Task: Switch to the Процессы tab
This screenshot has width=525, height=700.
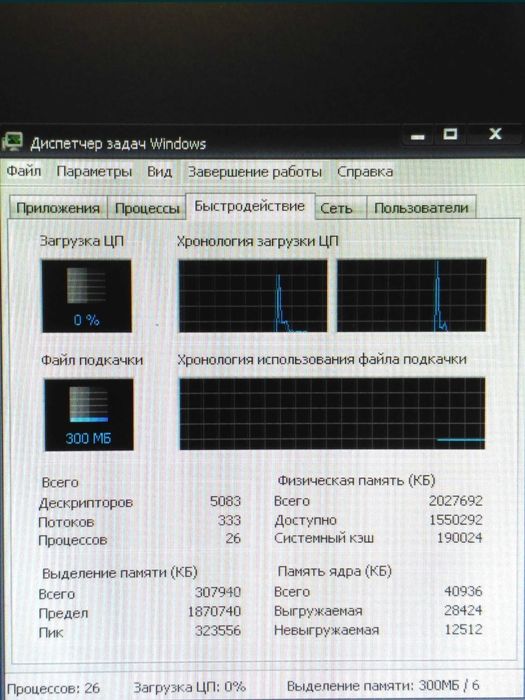Action: (147, 208)
